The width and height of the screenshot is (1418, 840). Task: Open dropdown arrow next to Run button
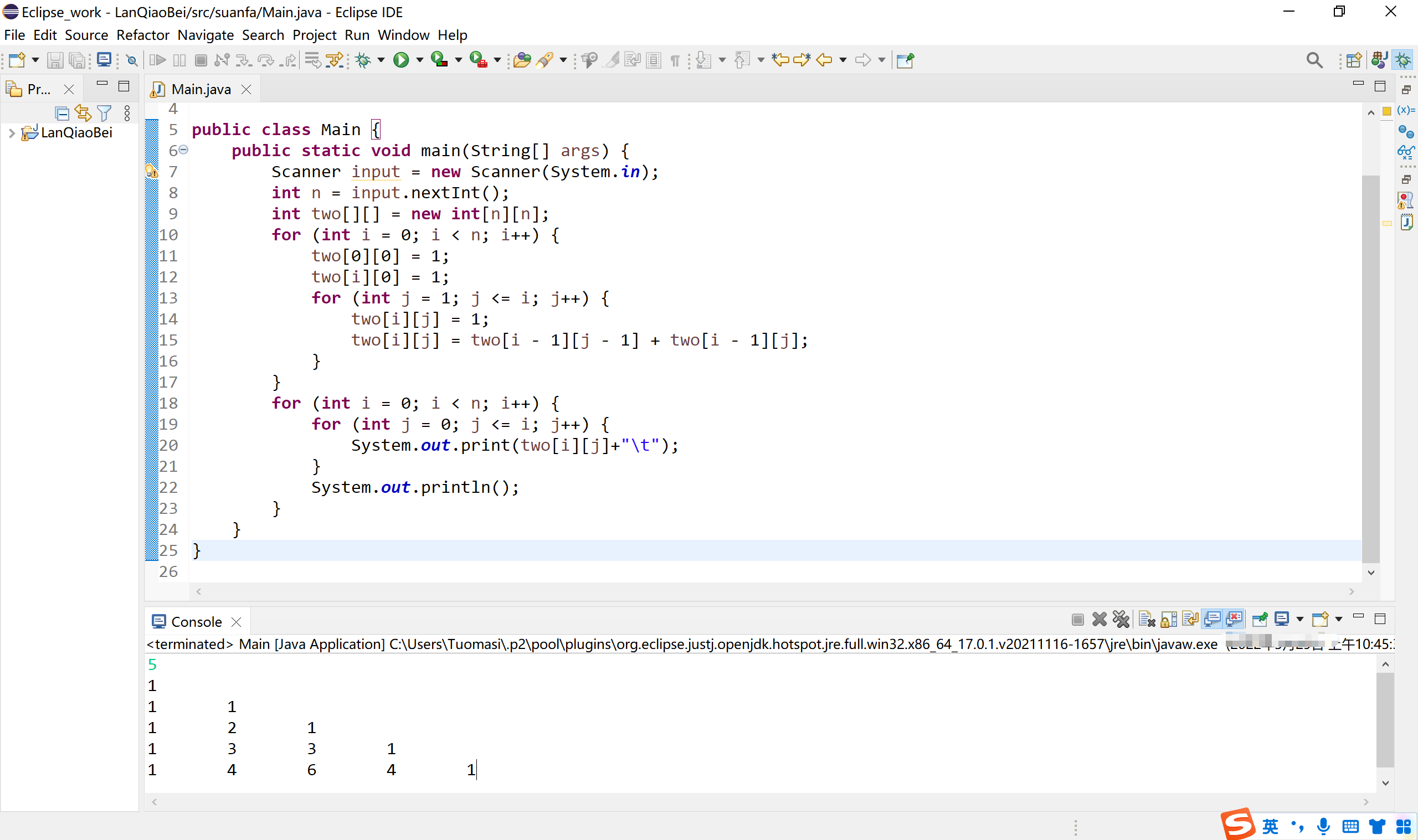[419, 60]
